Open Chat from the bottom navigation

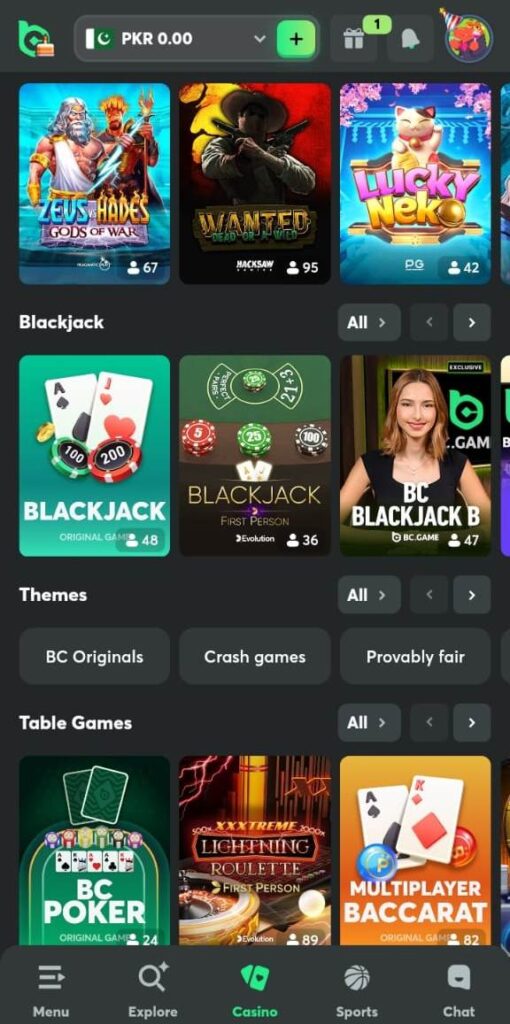459,990
